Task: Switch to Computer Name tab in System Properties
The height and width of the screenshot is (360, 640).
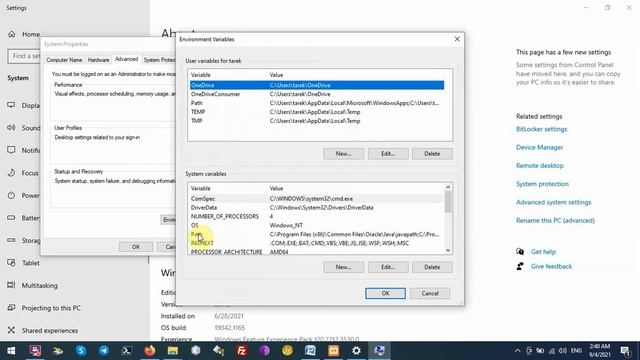Action: (64, 60)
